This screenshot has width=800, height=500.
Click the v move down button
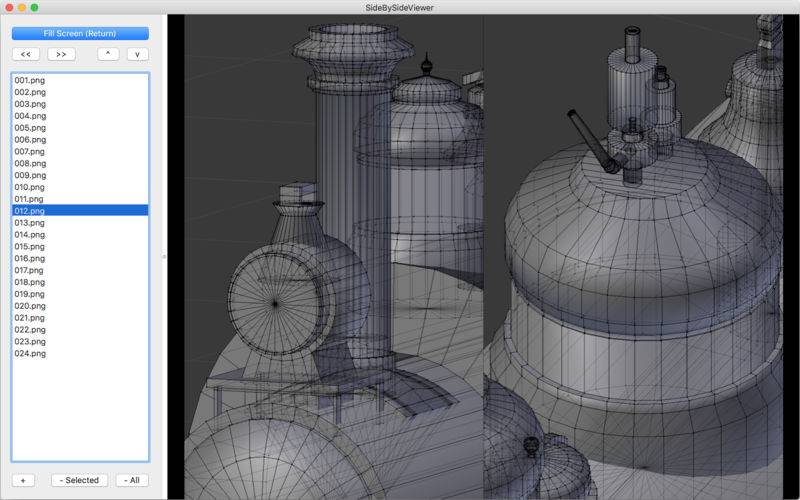(x=137, y=54)
